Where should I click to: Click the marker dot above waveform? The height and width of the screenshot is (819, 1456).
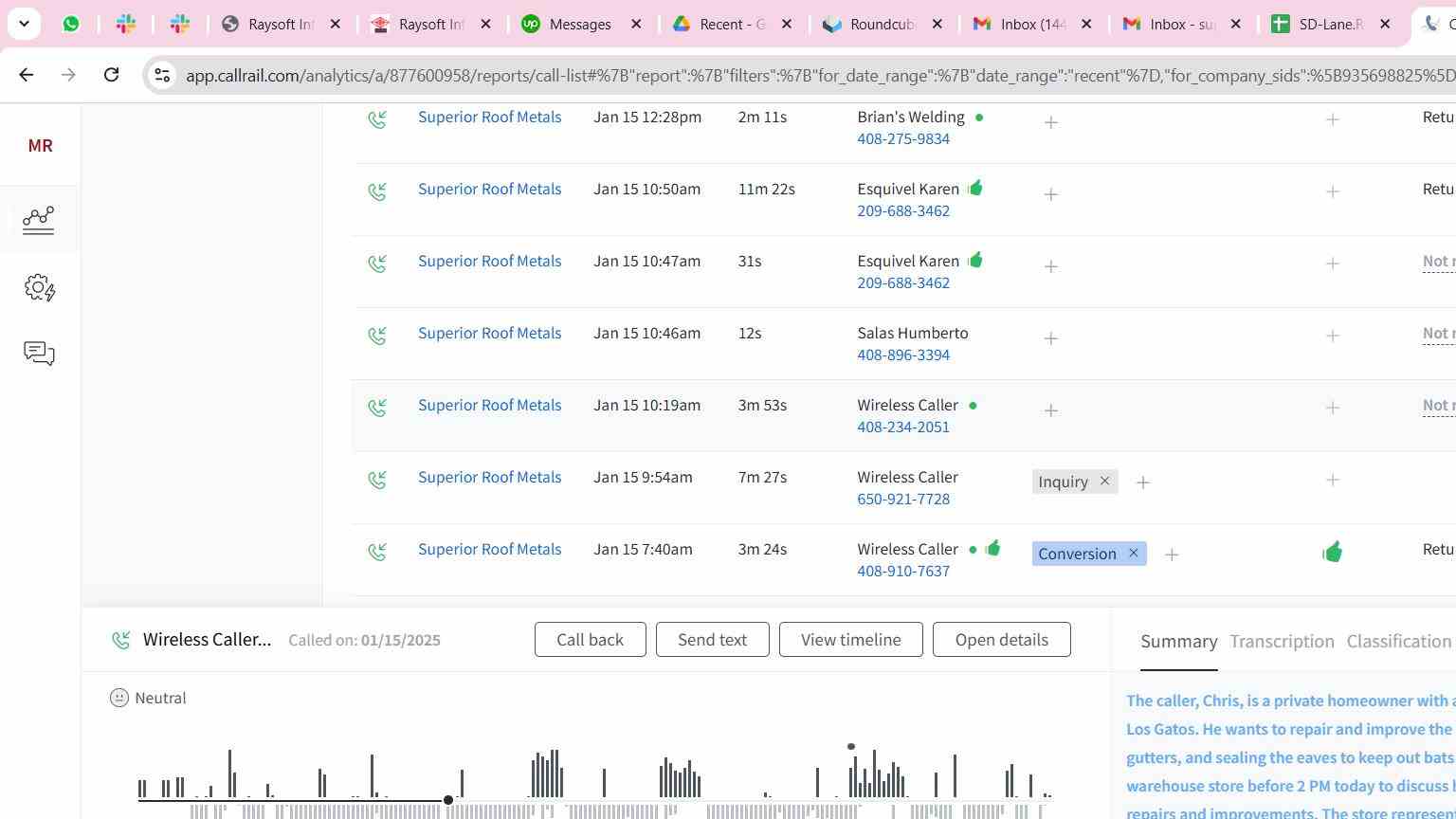(851, 747)
